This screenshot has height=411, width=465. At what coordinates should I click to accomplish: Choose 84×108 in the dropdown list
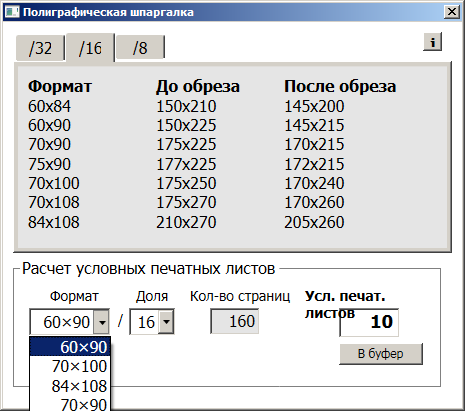point(70,386)
